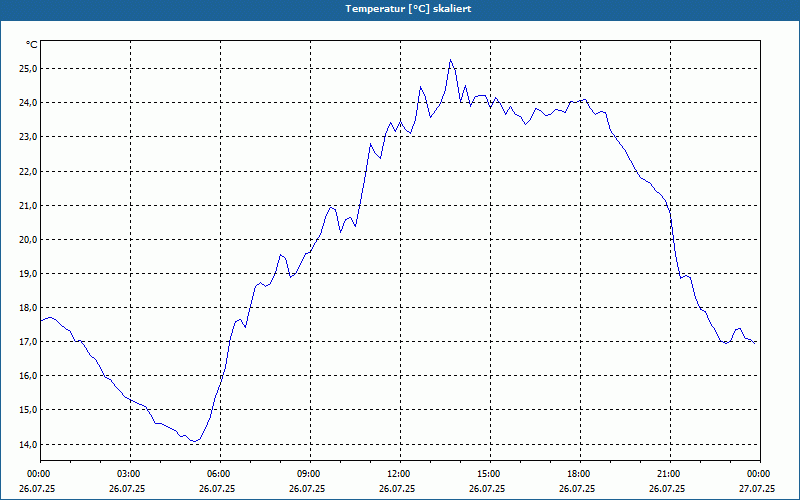
Task: Click the '00:00' time label above 27.07.25
Action: (758, 474)
